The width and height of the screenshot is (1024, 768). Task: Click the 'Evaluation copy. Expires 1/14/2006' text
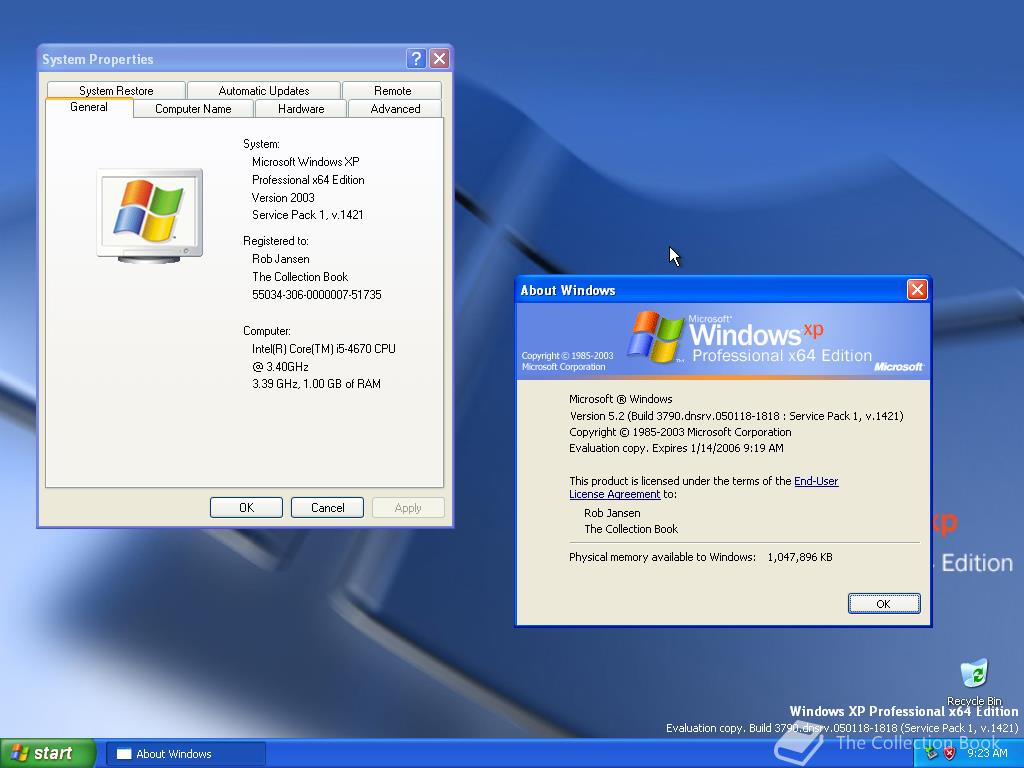coord(676,448)
